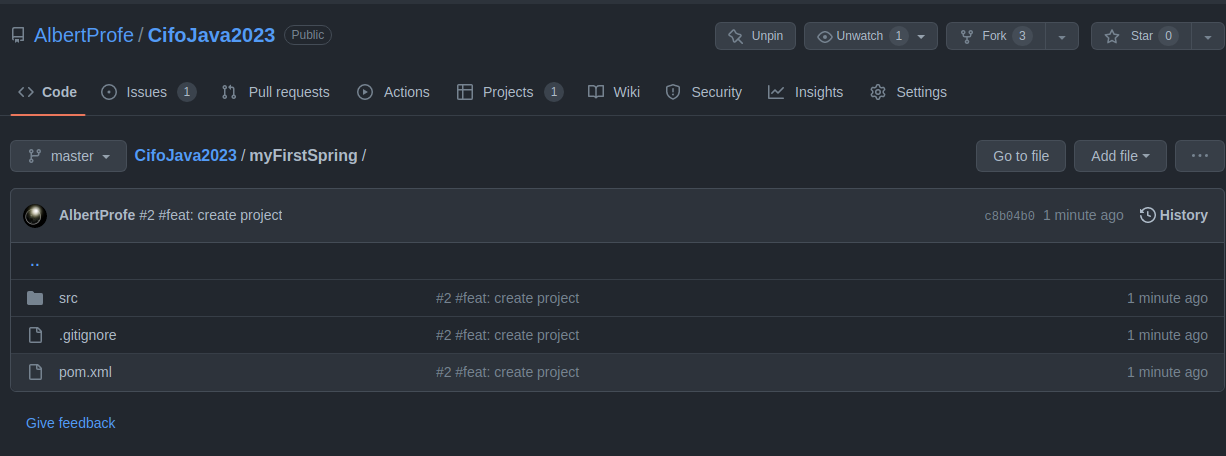Open issue #2 link in the latest commit message
Screen dimensions: 1226x456
point(147,215)
